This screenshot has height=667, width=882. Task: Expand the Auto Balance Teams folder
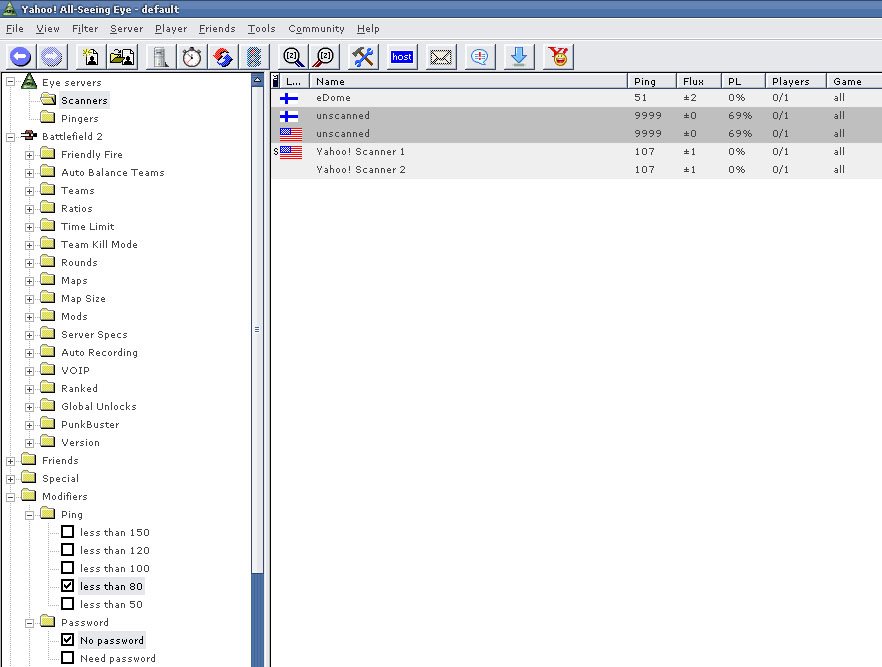click(x=29, y=173)
